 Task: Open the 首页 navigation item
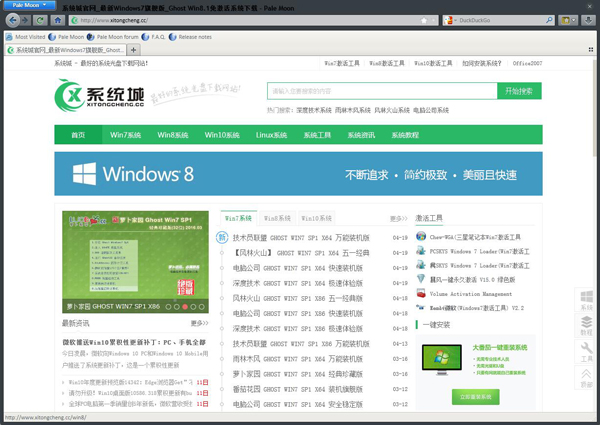78,135
